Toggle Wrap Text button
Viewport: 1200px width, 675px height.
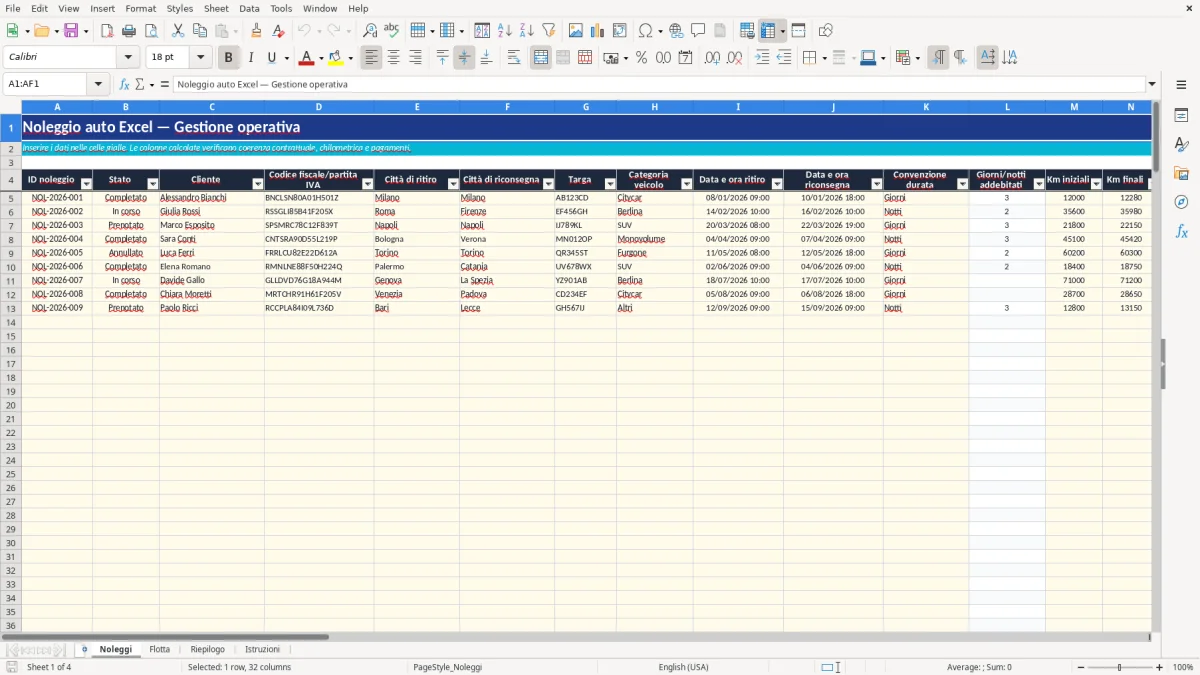coord(514,57)
